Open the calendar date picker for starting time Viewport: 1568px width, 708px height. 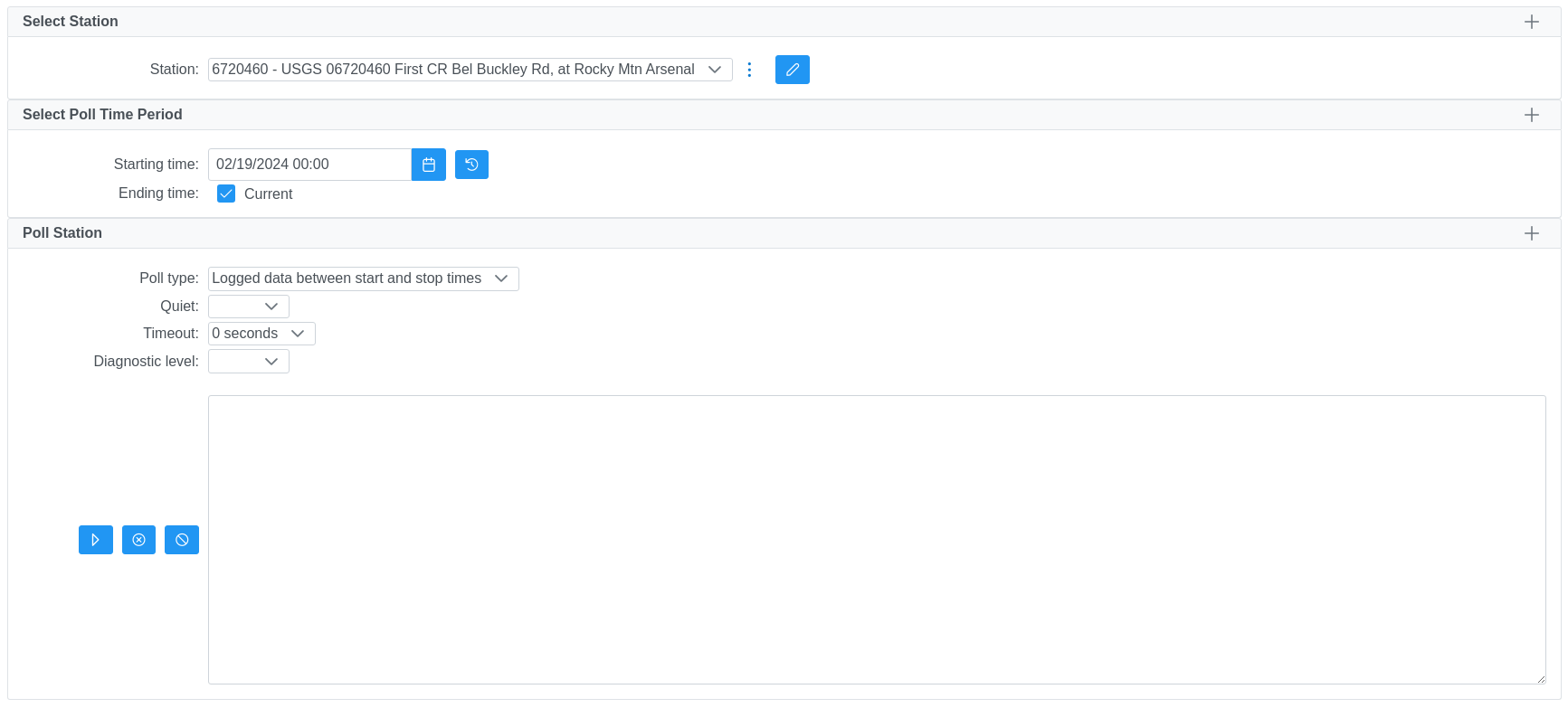[428, 165]
